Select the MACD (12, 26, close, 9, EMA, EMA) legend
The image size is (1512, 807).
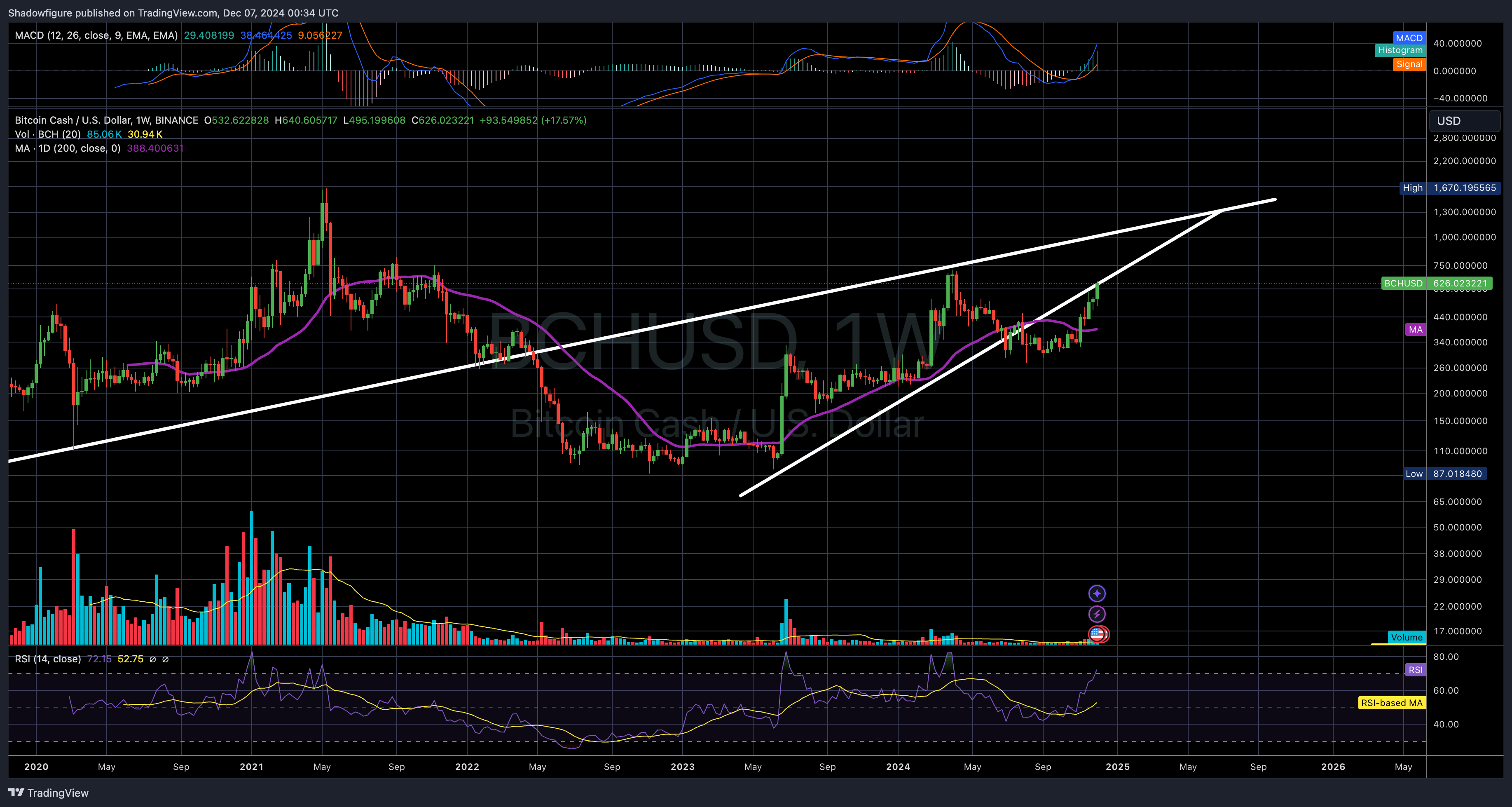(96, 35)
